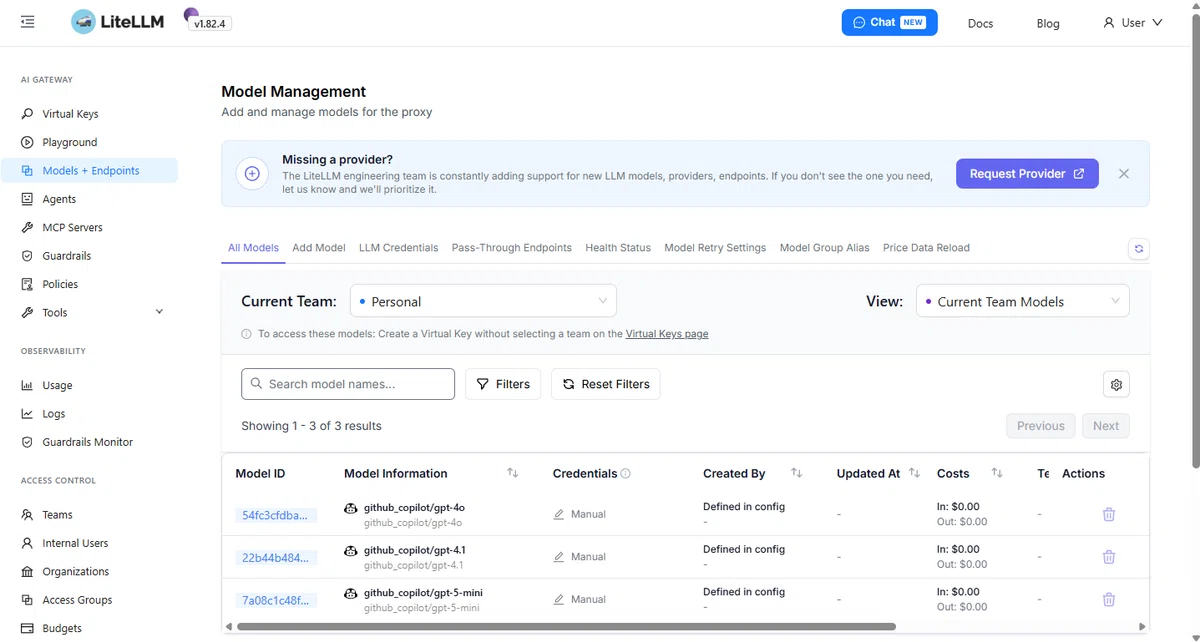Open the Chat NEW button
This screenshot has height=642, width=1200.
point(889,22)
